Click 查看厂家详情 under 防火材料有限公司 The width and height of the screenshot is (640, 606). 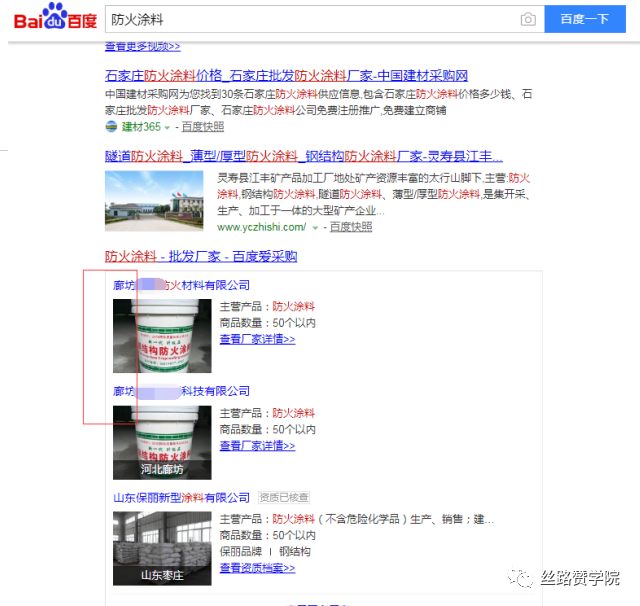tap(257, 339)
